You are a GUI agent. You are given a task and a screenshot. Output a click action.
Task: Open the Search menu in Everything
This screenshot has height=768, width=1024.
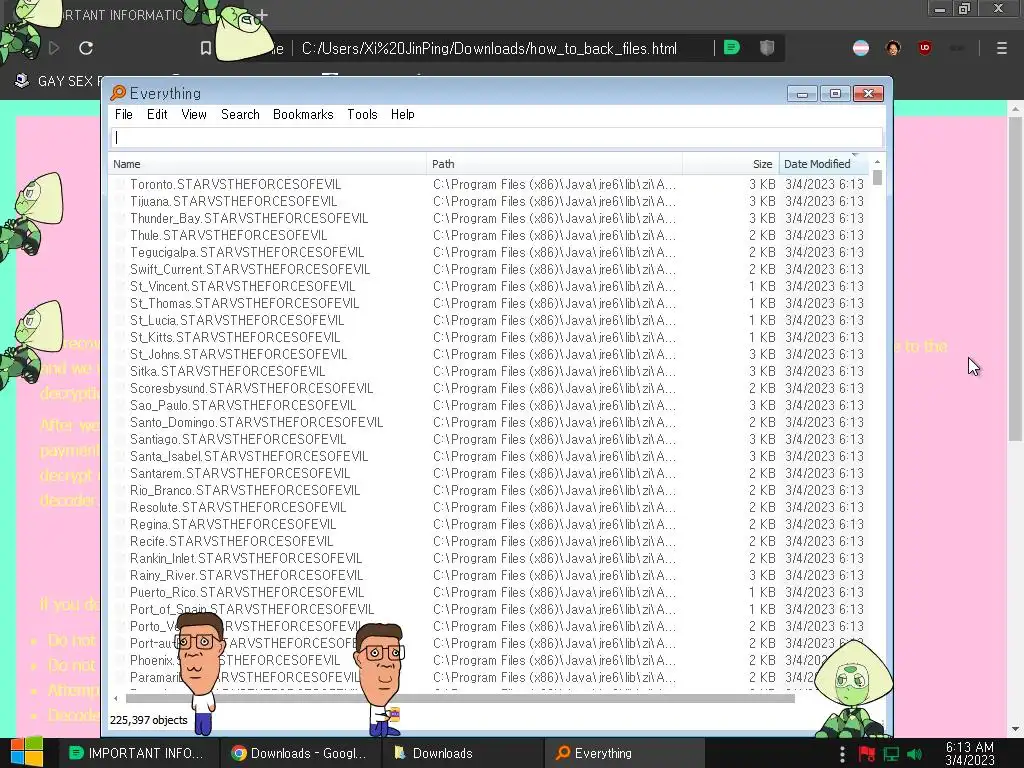[240, 114]
